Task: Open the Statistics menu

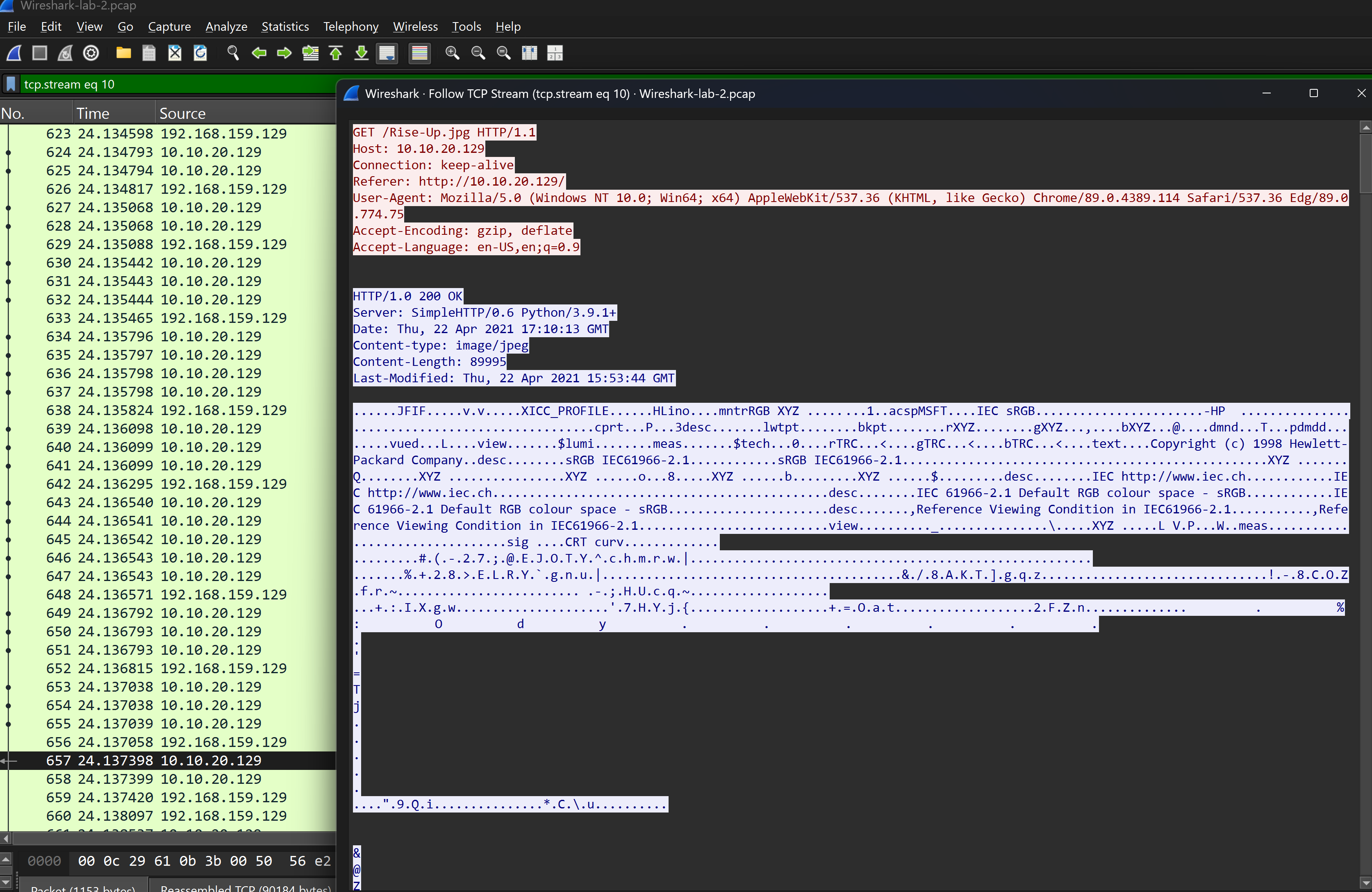Action: pyautogui.click(x=285, y=27)
